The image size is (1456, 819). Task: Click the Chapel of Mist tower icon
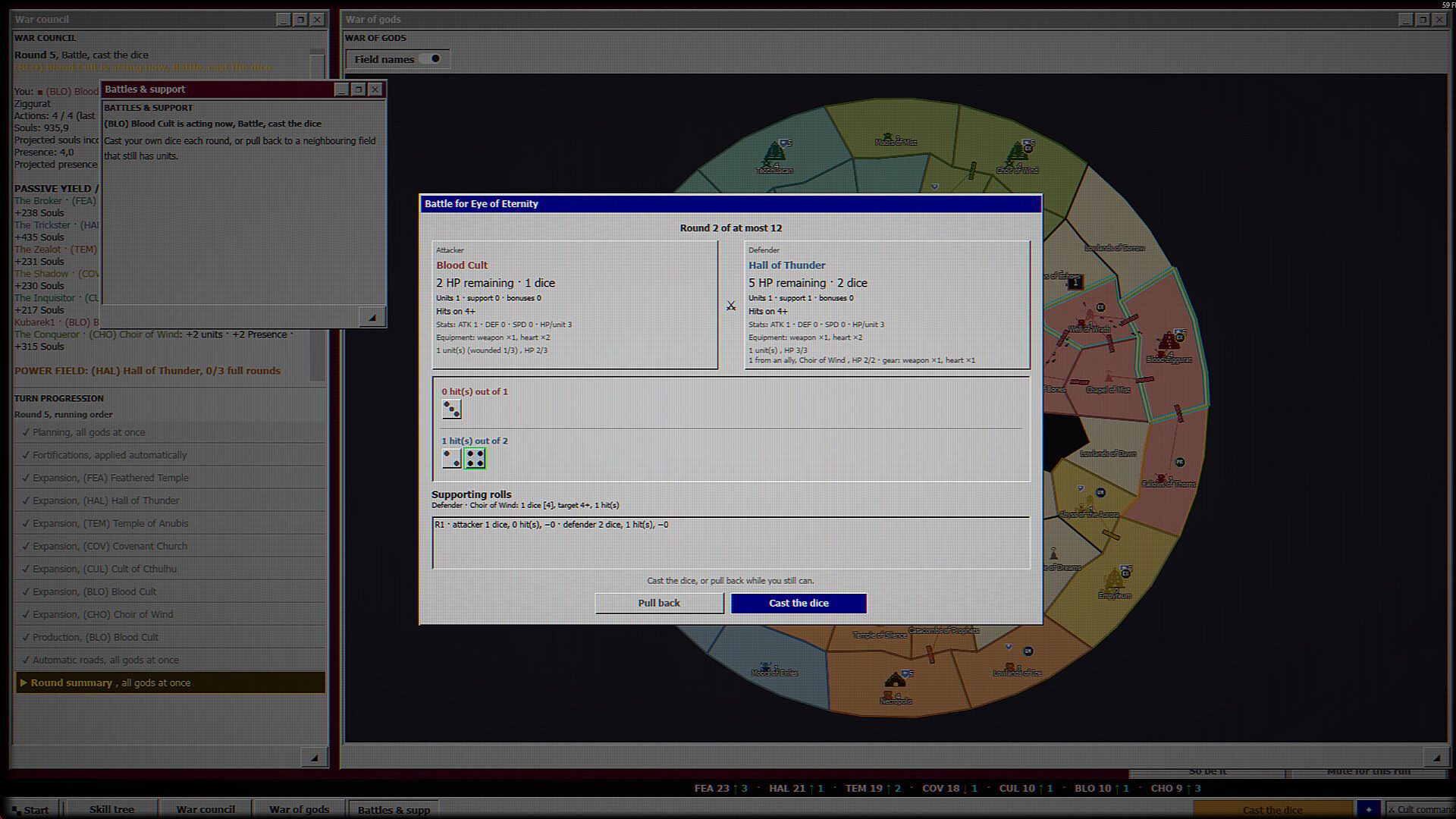click(1108, 377)
